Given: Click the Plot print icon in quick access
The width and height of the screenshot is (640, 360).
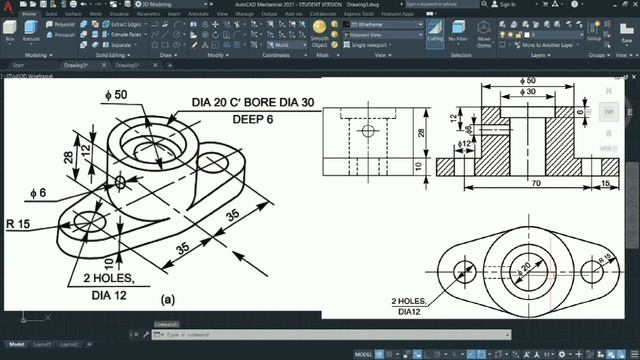Looking at the screenshot, I should [x=73, y=4].
